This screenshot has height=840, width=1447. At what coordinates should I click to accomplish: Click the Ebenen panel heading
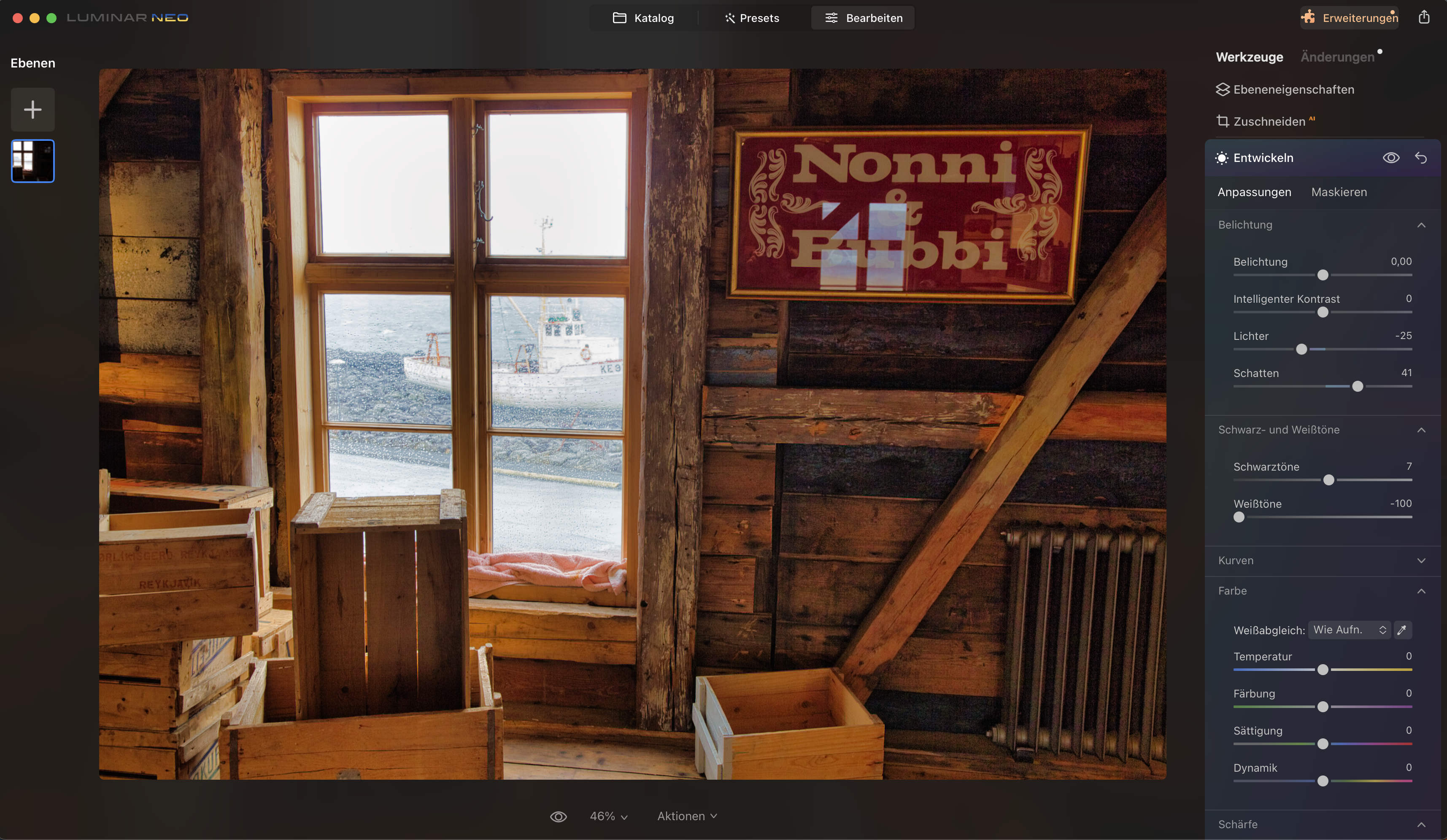(x=33, y=63)
